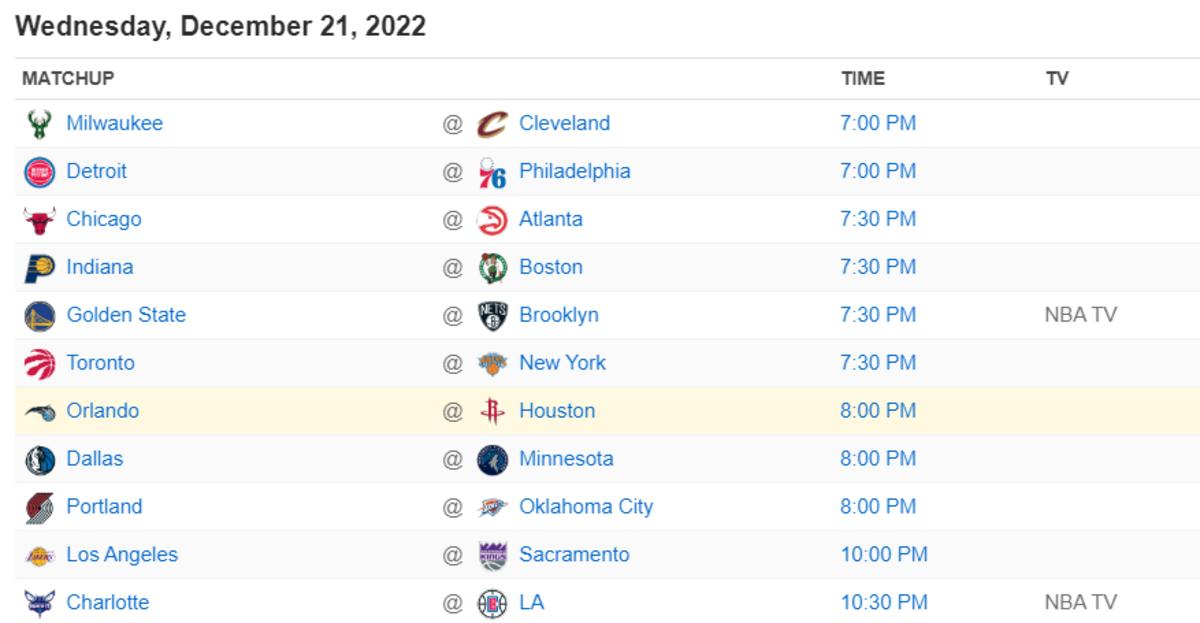Click the Sacramento Kings logo icon

click(492, 555)
